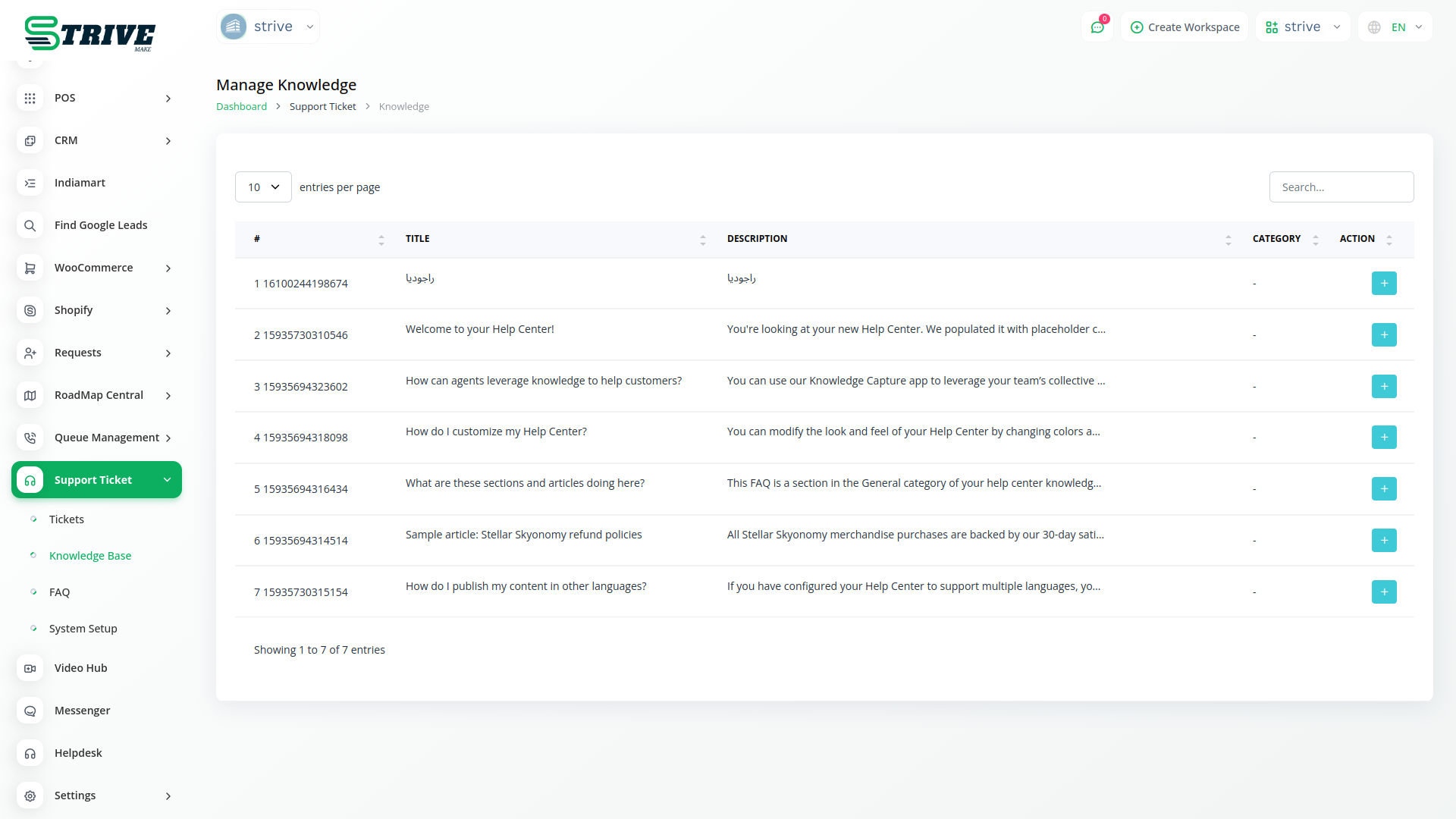Click the Search input field
Viewport: 1456px width, 819px height.
tap(1341, 187)
